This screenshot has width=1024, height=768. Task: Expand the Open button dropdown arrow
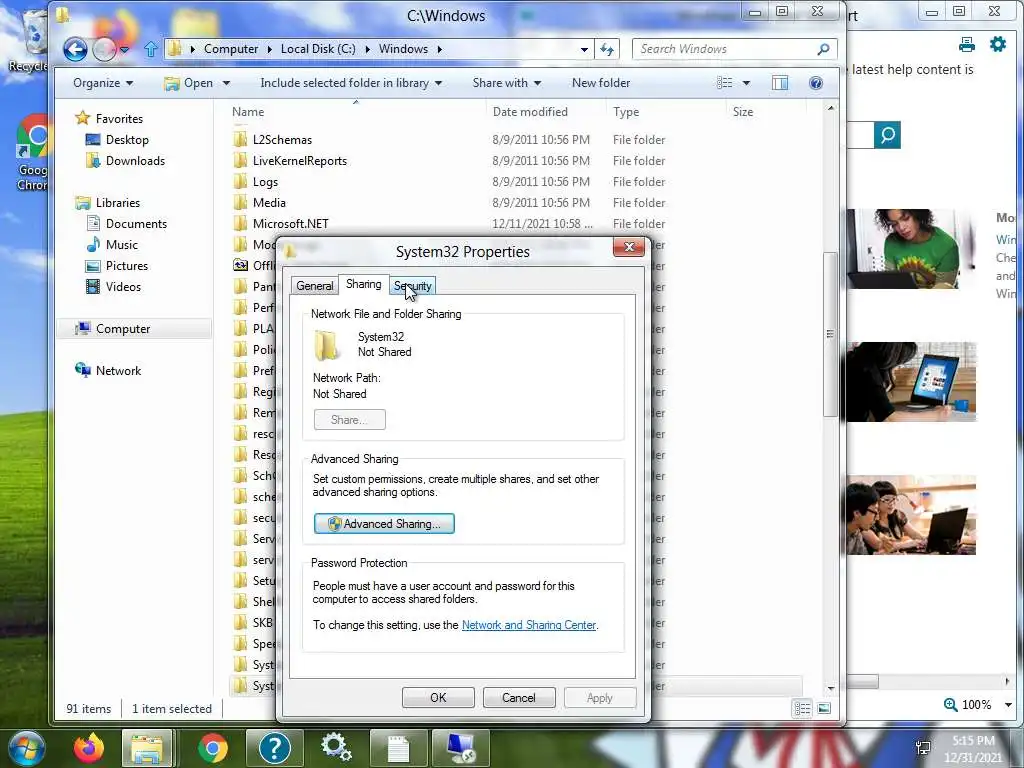[227, 83]
